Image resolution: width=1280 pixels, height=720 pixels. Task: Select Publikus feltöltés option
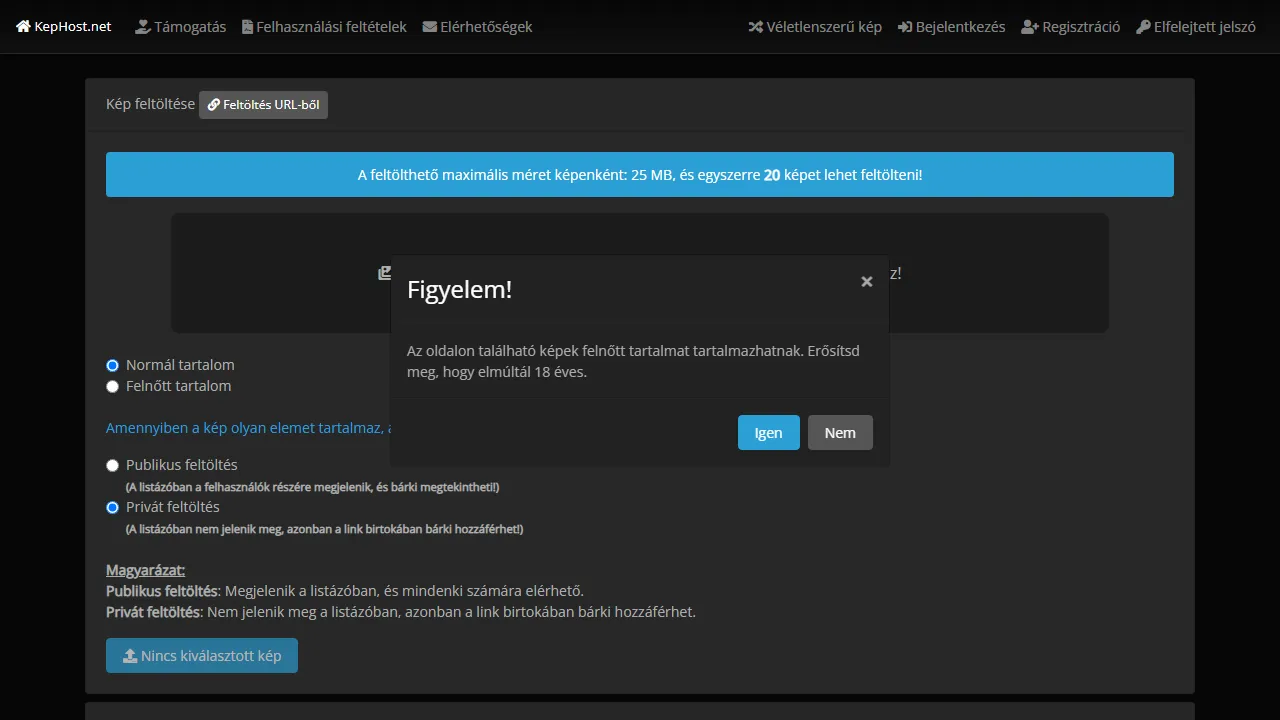point(112,464)
